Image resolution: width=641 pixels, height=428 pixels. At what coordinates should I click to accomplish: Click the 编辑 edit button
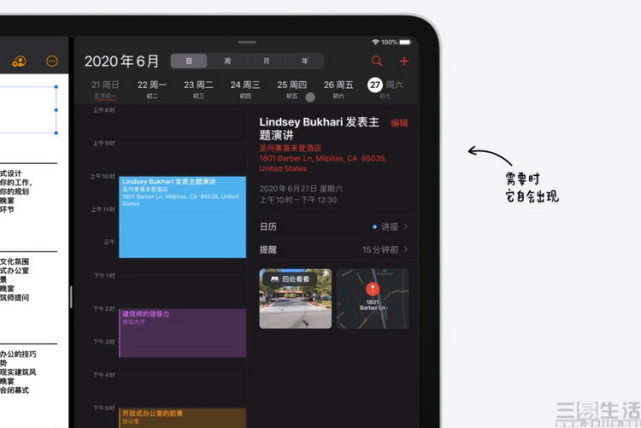coord(399,123)
